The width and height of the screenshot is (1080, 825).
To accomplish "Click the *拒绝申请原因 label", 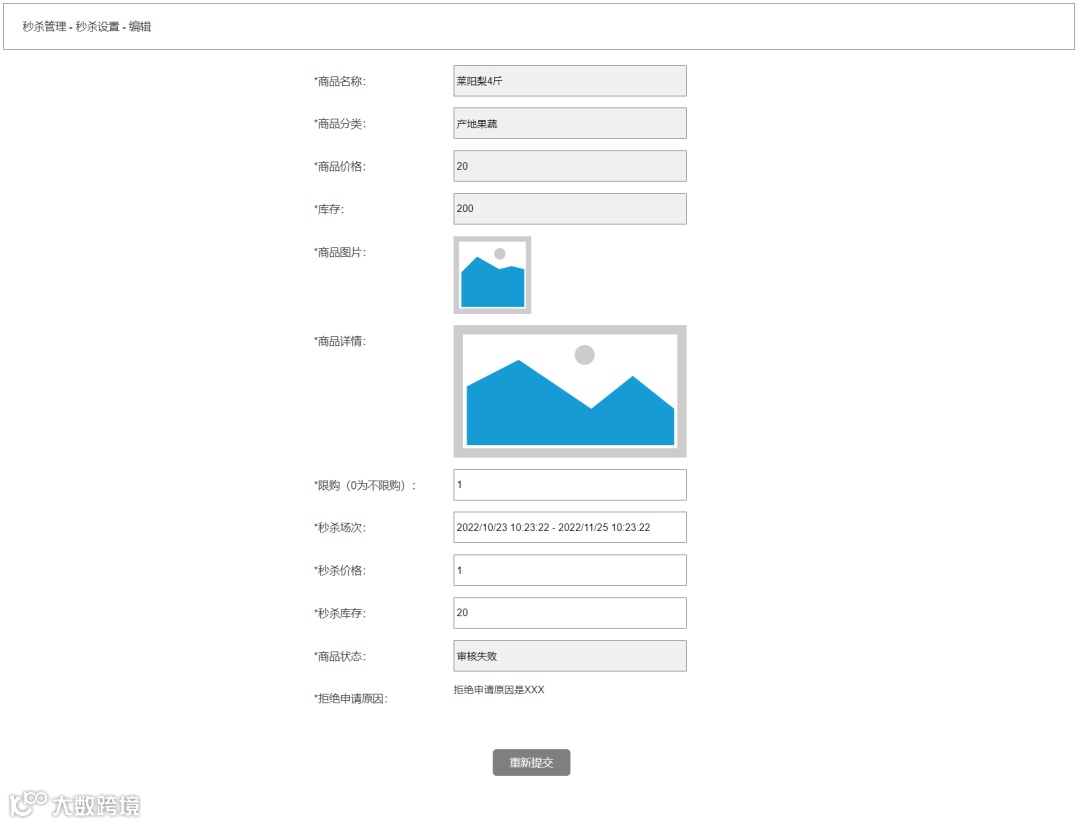I will point(351,699).
